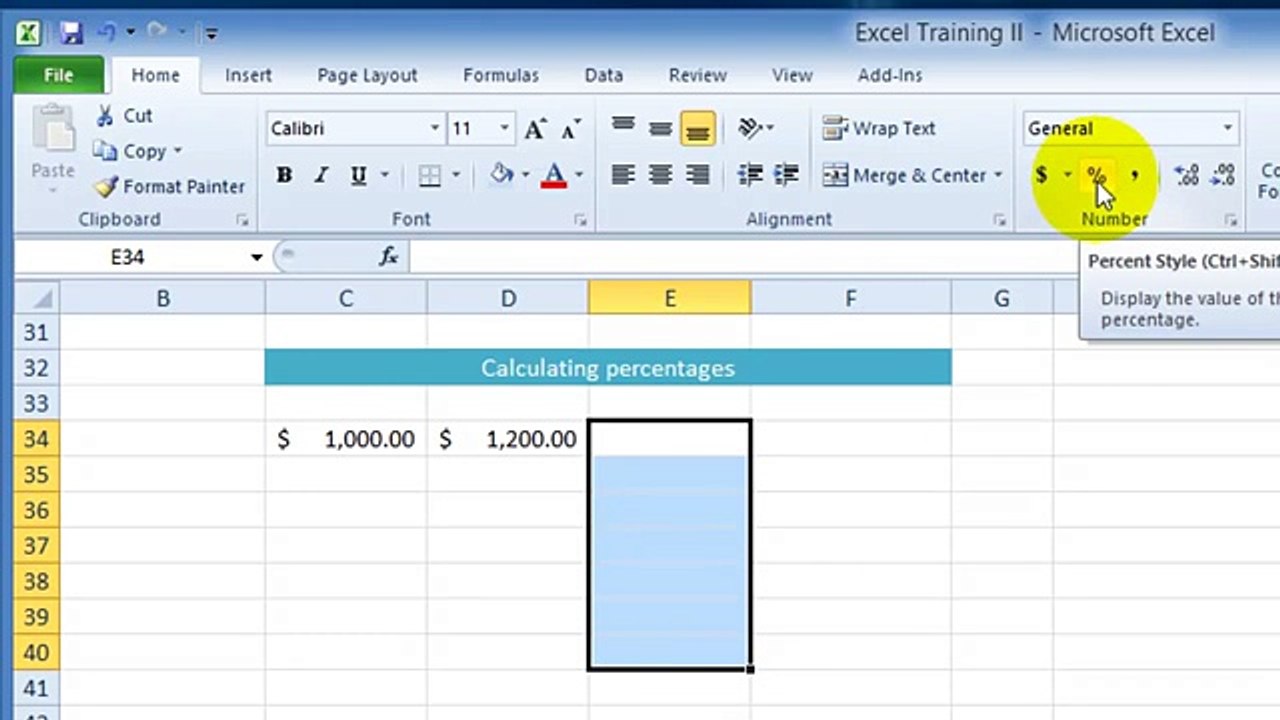1280x720 pixels.
Task: Switch to the Review tab
Action: (x=697, y=75)
